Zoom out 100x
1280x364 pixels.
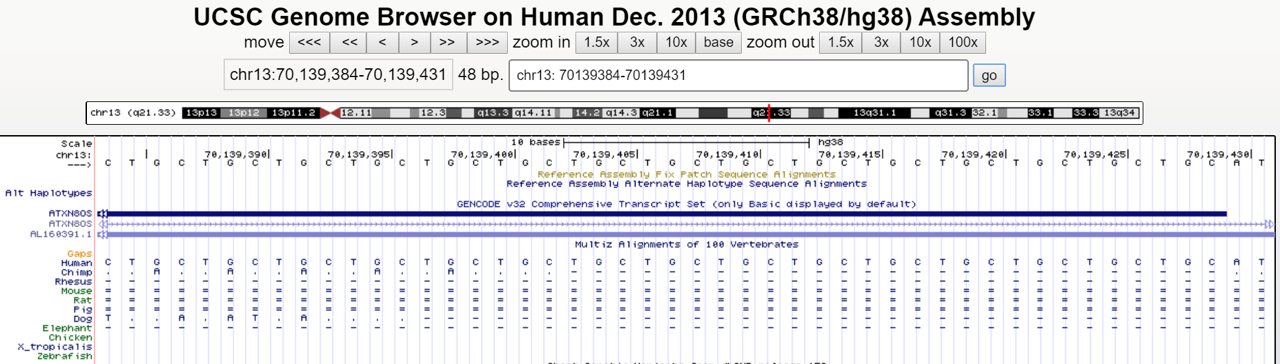point(963,42)
